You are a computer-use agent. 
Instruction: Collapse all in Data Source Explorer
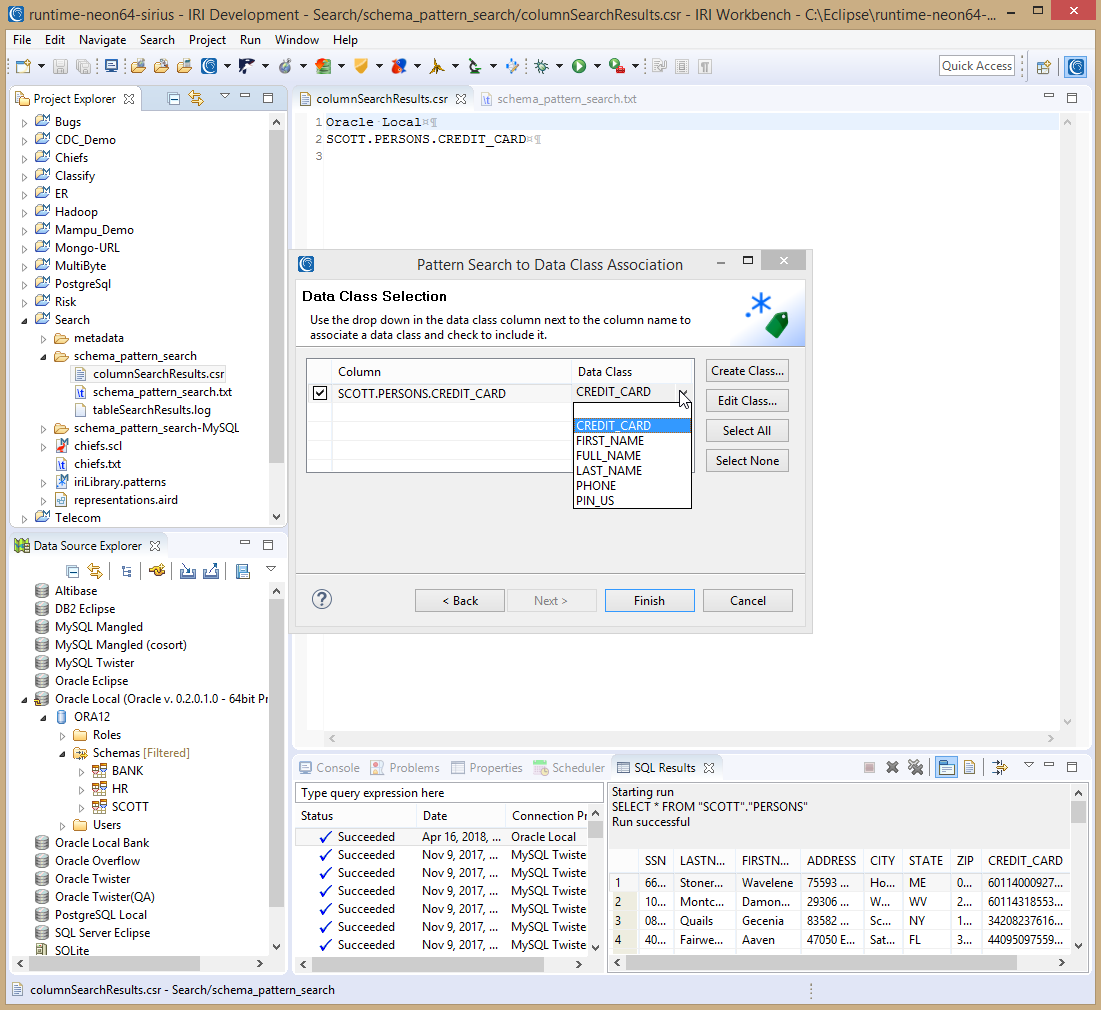tap(72, 571)
